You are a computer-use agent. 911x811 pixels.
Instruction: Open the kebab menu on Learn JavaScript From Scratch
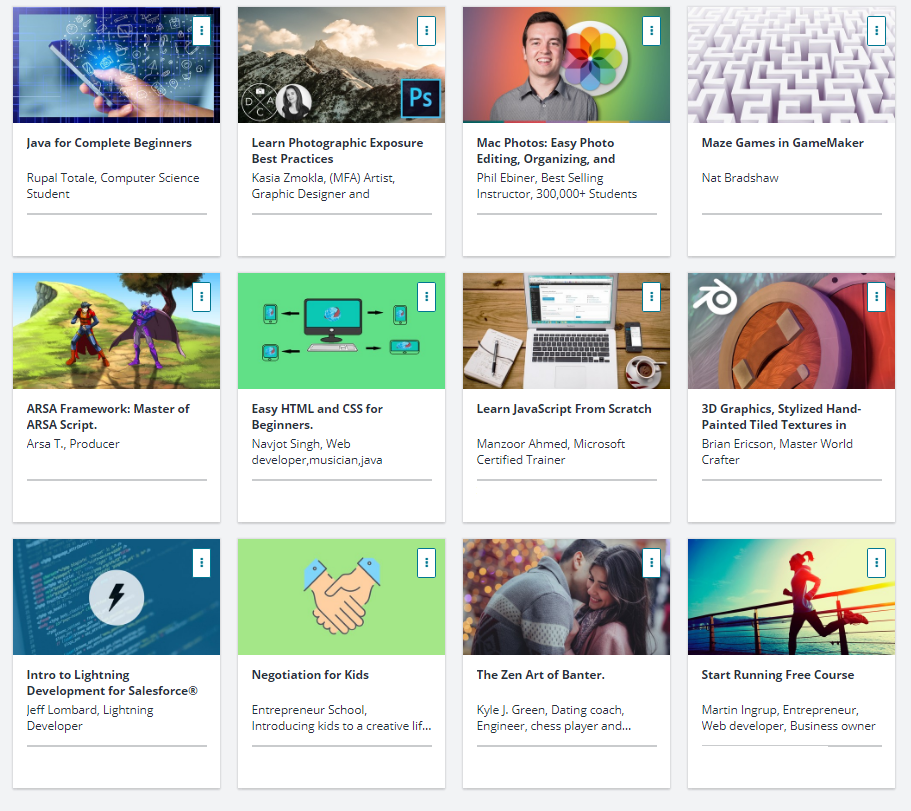[651, 296]
